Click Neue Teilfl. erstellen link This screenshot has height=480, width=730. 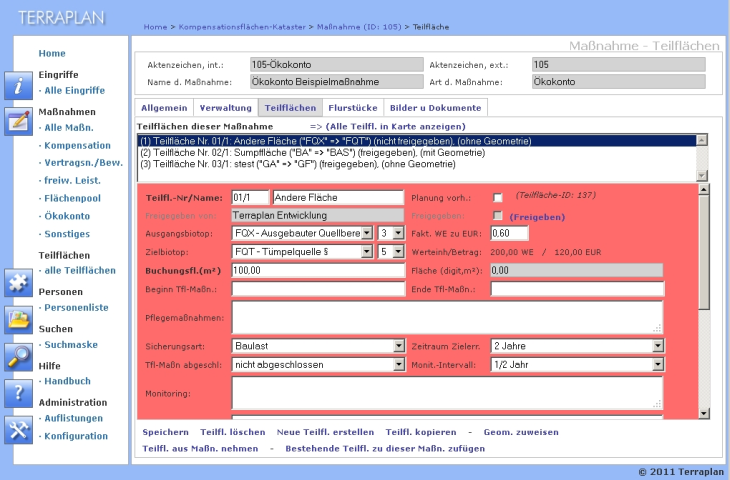click(x=325, y=432)
